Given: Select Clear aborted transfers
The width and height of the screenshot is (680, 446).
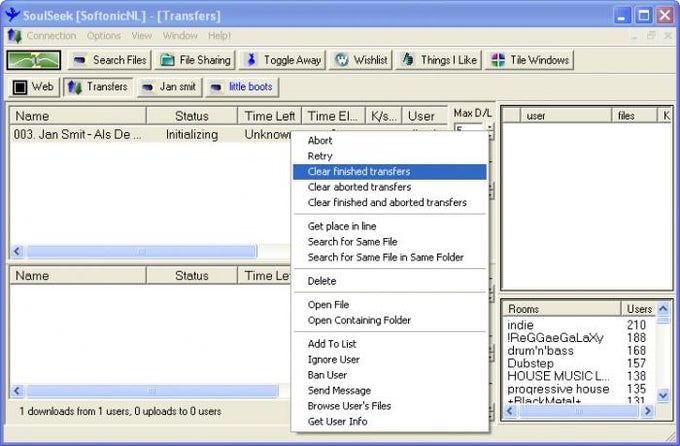Looking at the screenshot, I should (x=389, y=187).
